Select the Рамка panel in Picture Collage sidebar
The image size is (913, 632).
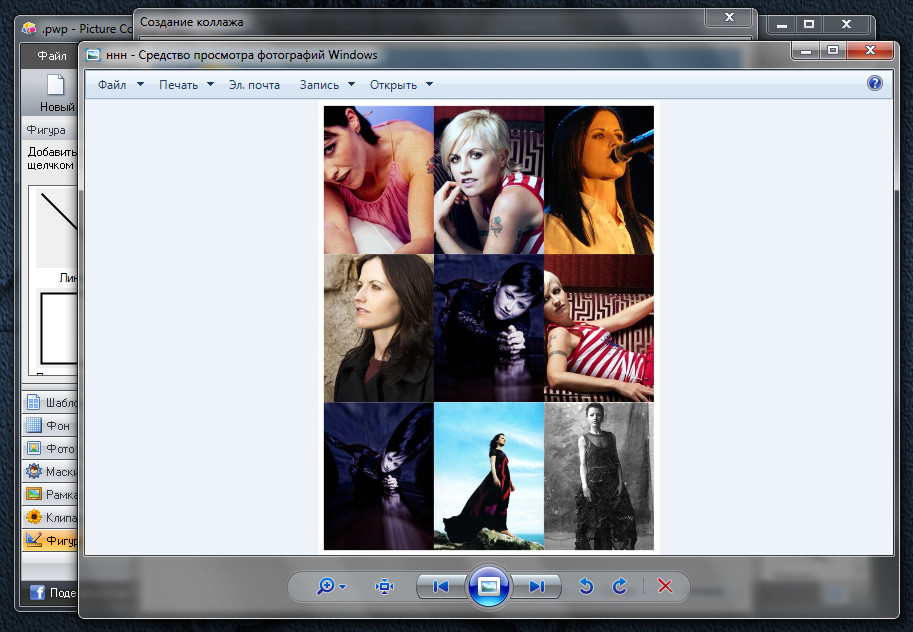49,495
